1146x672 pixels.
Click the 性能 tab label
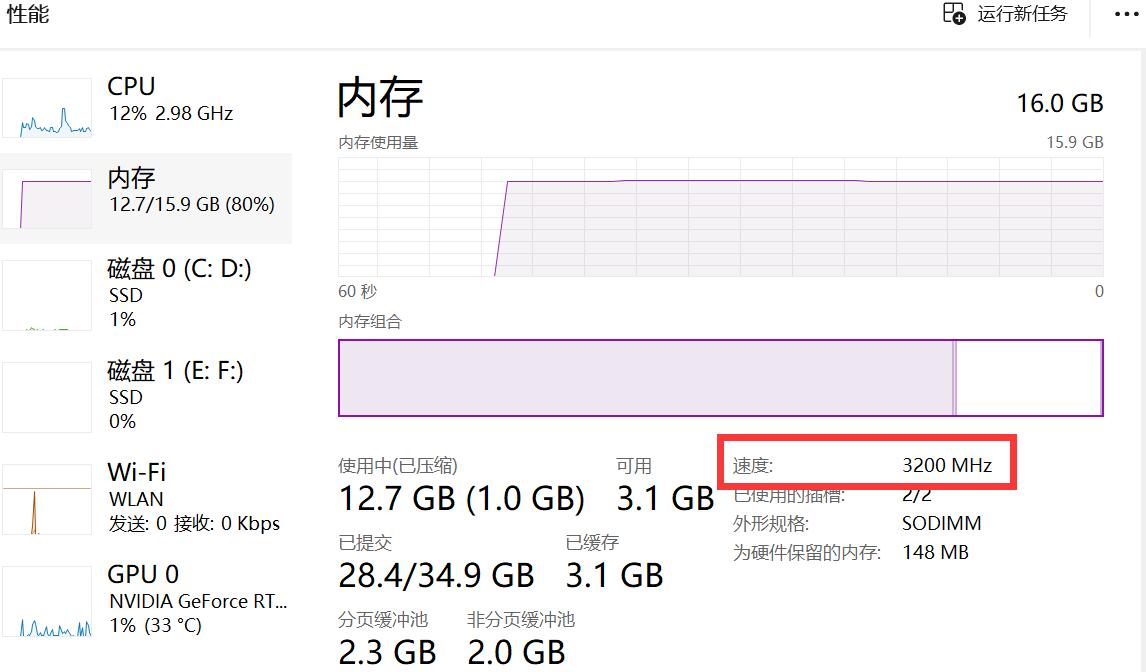click(x=27, y=14)
